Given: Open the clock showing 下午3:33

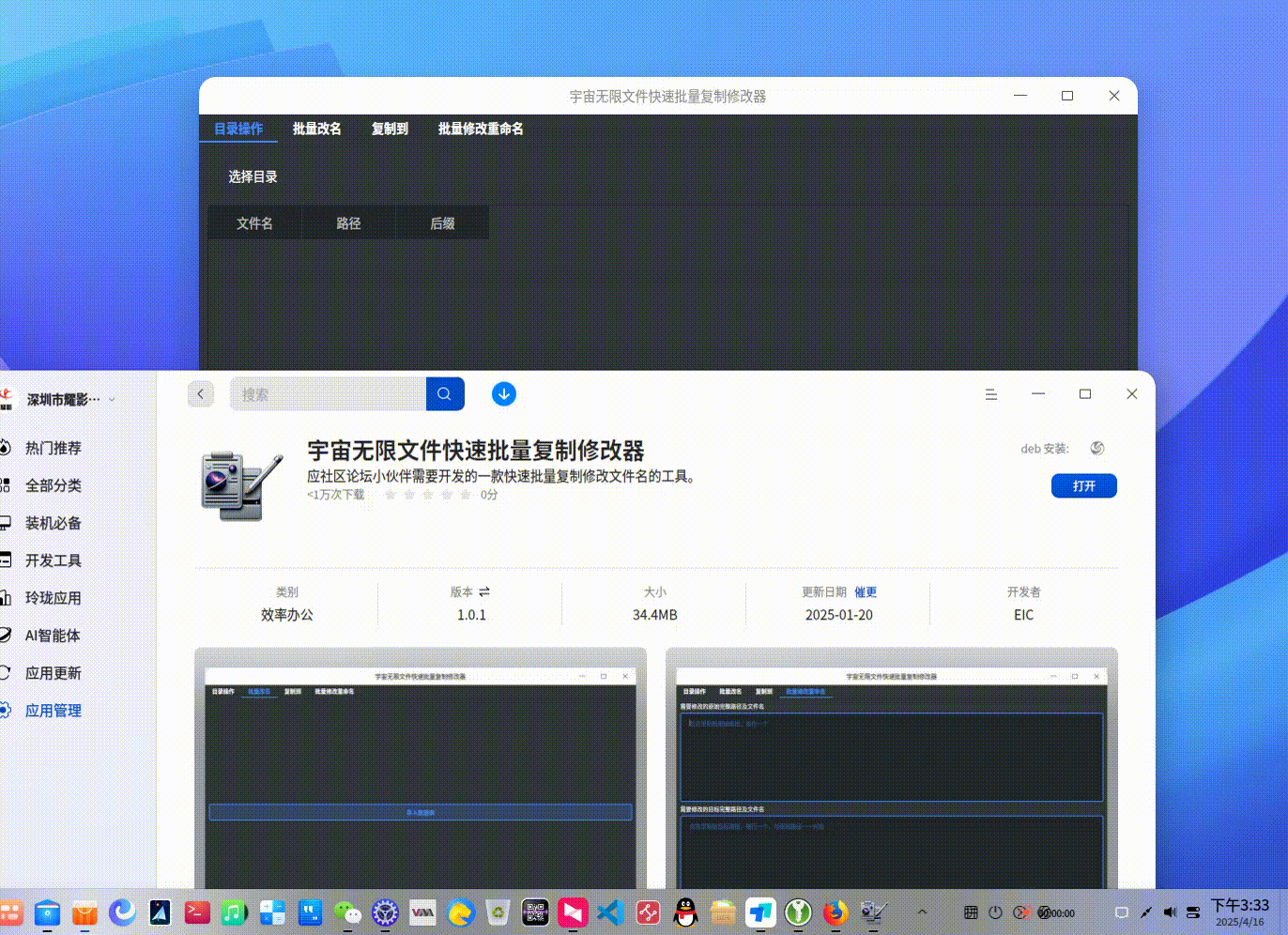Looking at the screenshot, I should 1239,912.
